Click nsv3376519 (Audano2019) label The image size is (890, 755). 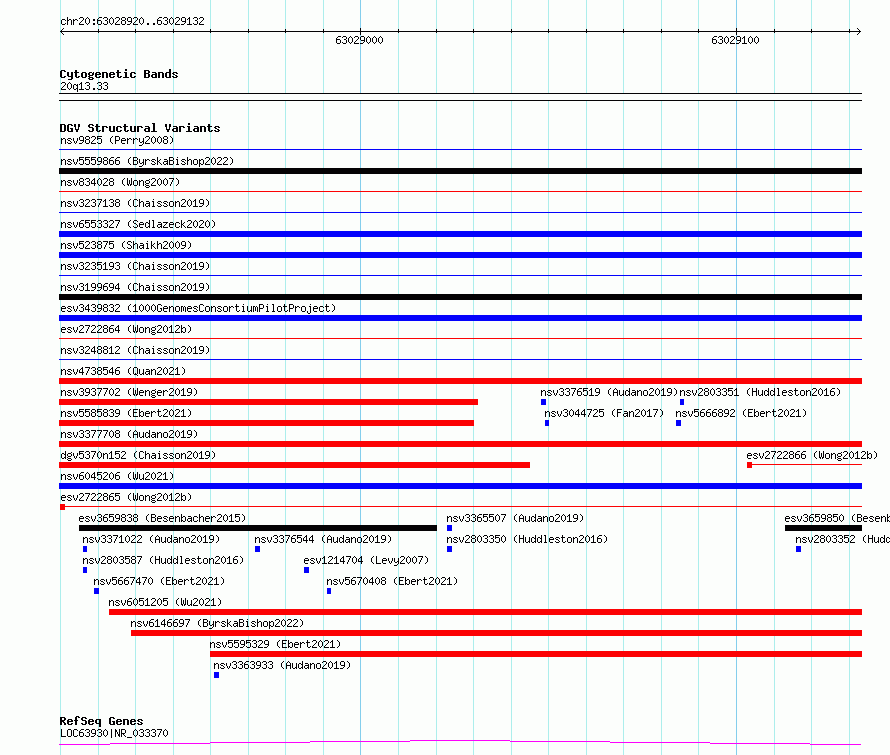(609, 392)
